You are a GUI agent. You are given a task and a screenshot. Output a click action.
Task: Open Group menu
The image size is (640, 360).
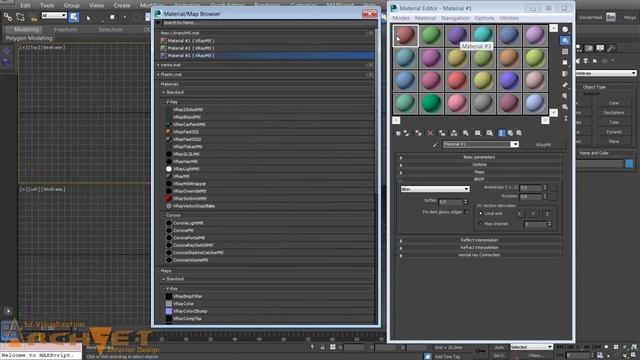(71, 5)
